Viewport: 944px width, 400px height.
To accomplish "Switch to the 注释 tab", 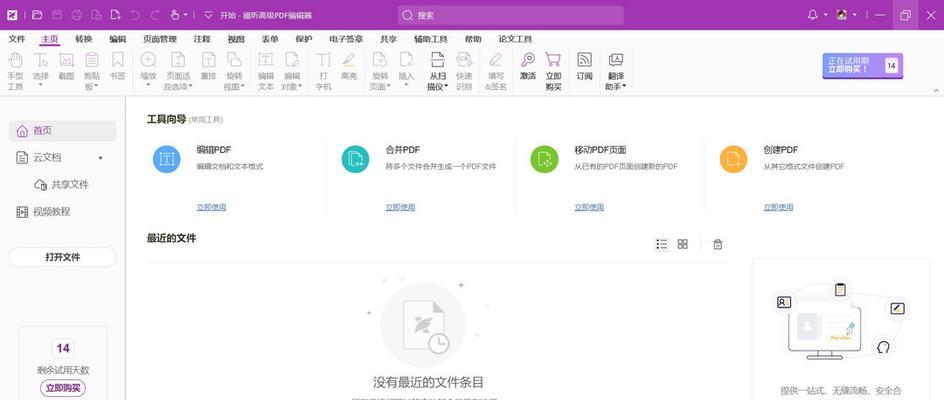I will click(202, 39).
